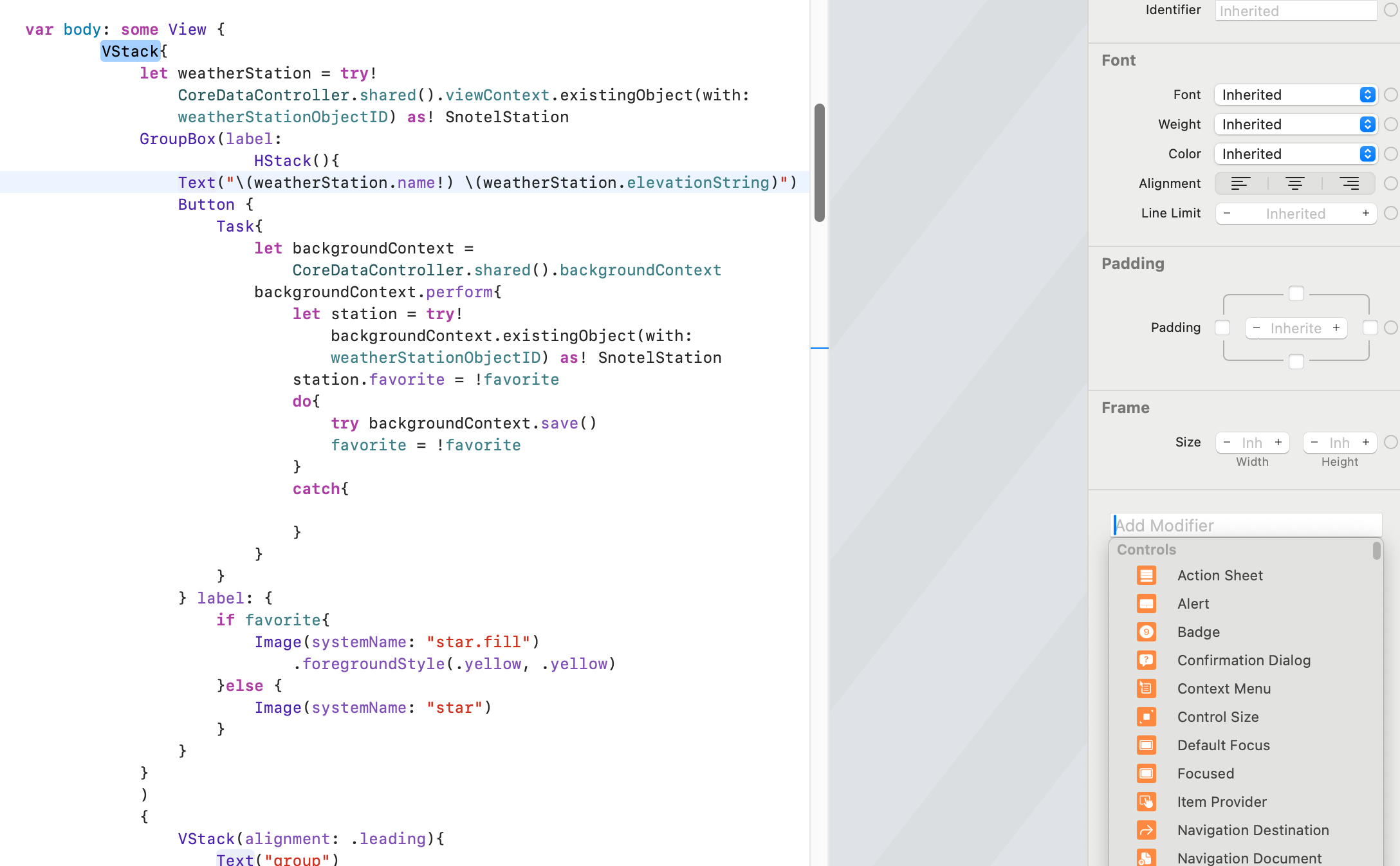This screenshot has height=866, width=1400.
Task: Click the Context Menu icon
Action: [x=1146, y=688]
